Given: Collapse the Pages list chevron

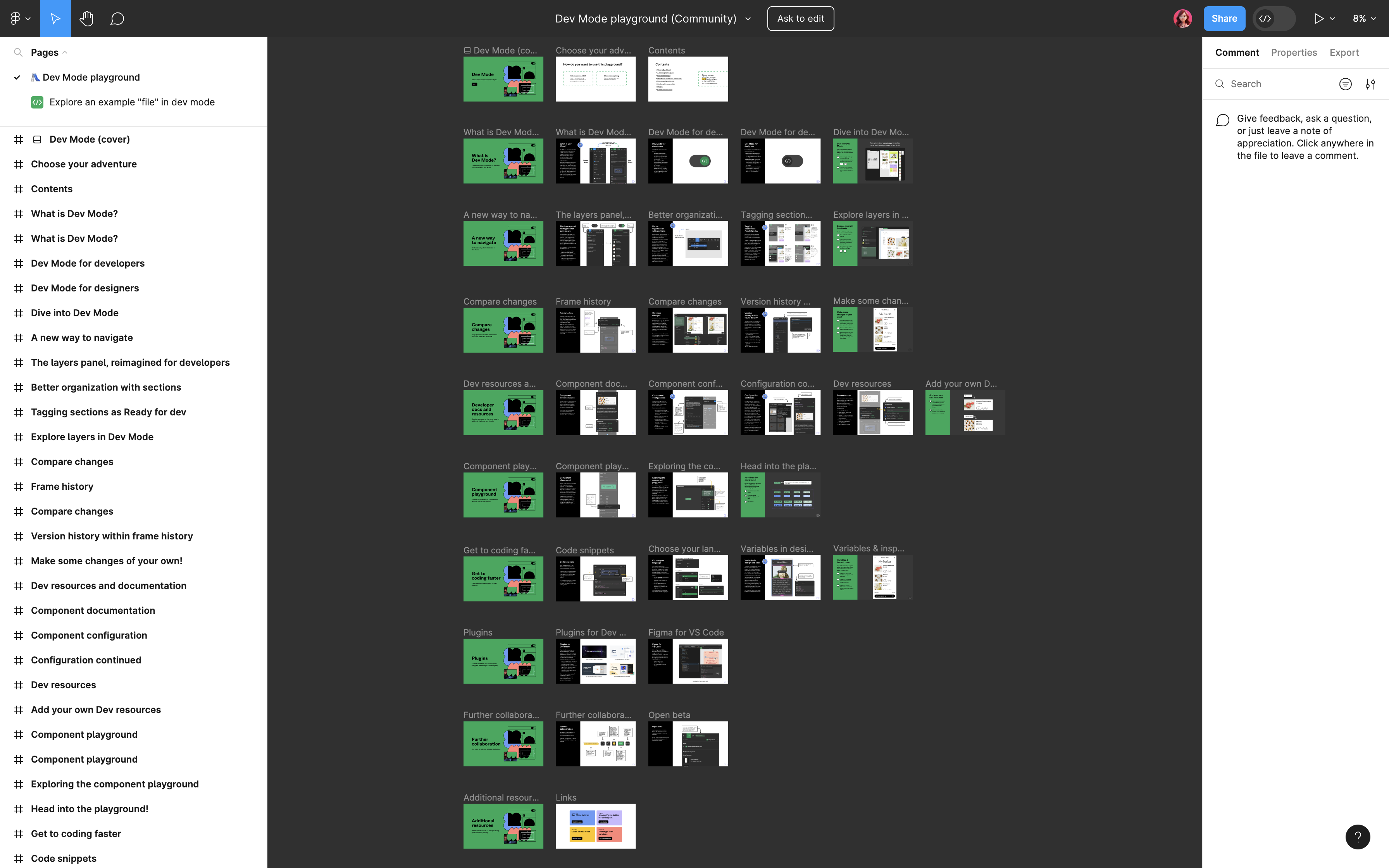Looking at the screenshot, I should (x=65, y=52).
